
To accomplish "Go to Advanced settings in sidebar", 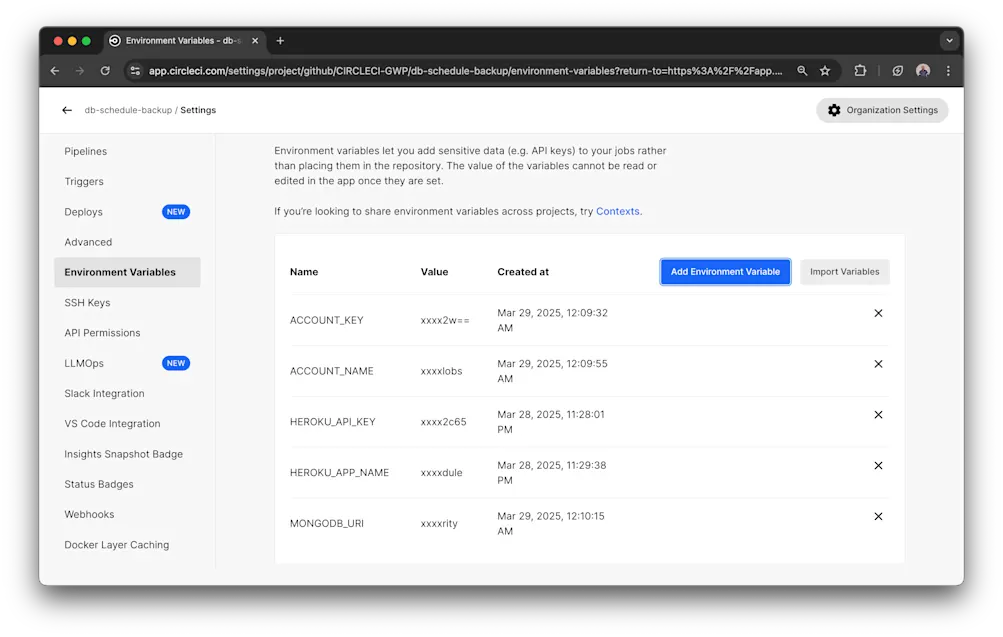I will tap(88, 242).
